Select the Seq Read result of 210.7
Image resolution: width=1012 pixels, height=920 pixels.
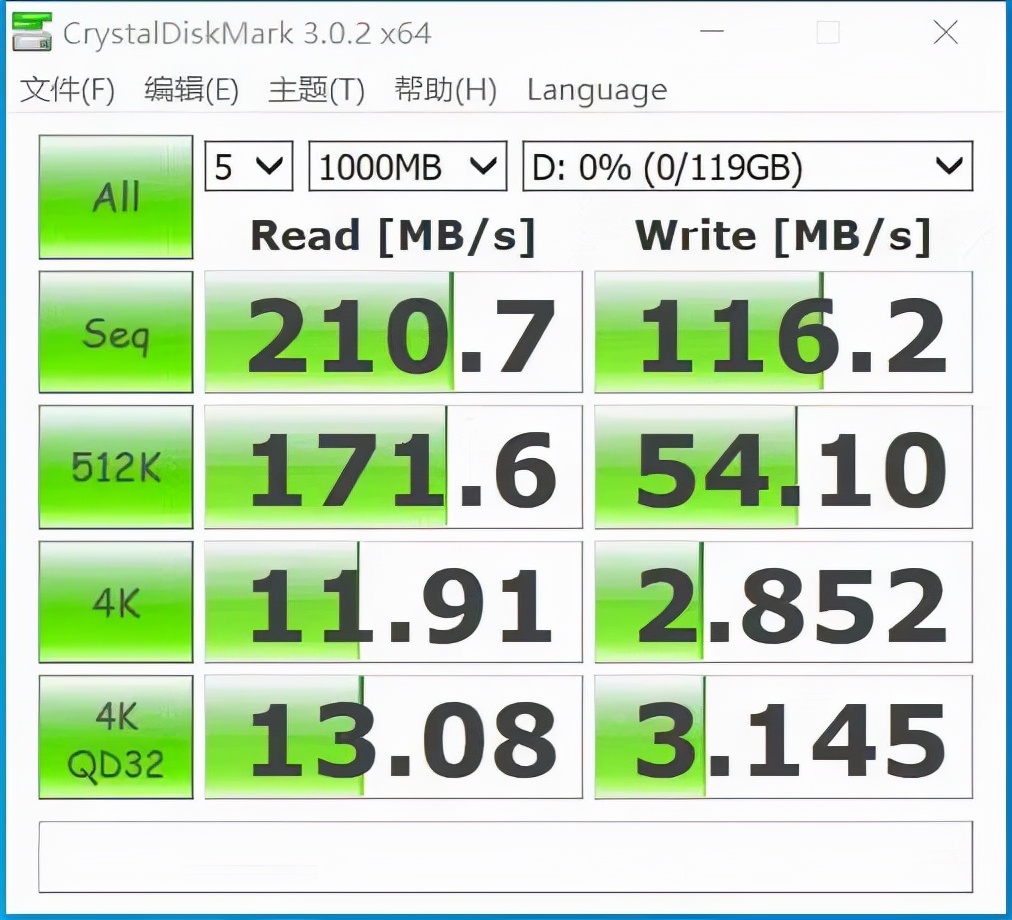point(393,331)
